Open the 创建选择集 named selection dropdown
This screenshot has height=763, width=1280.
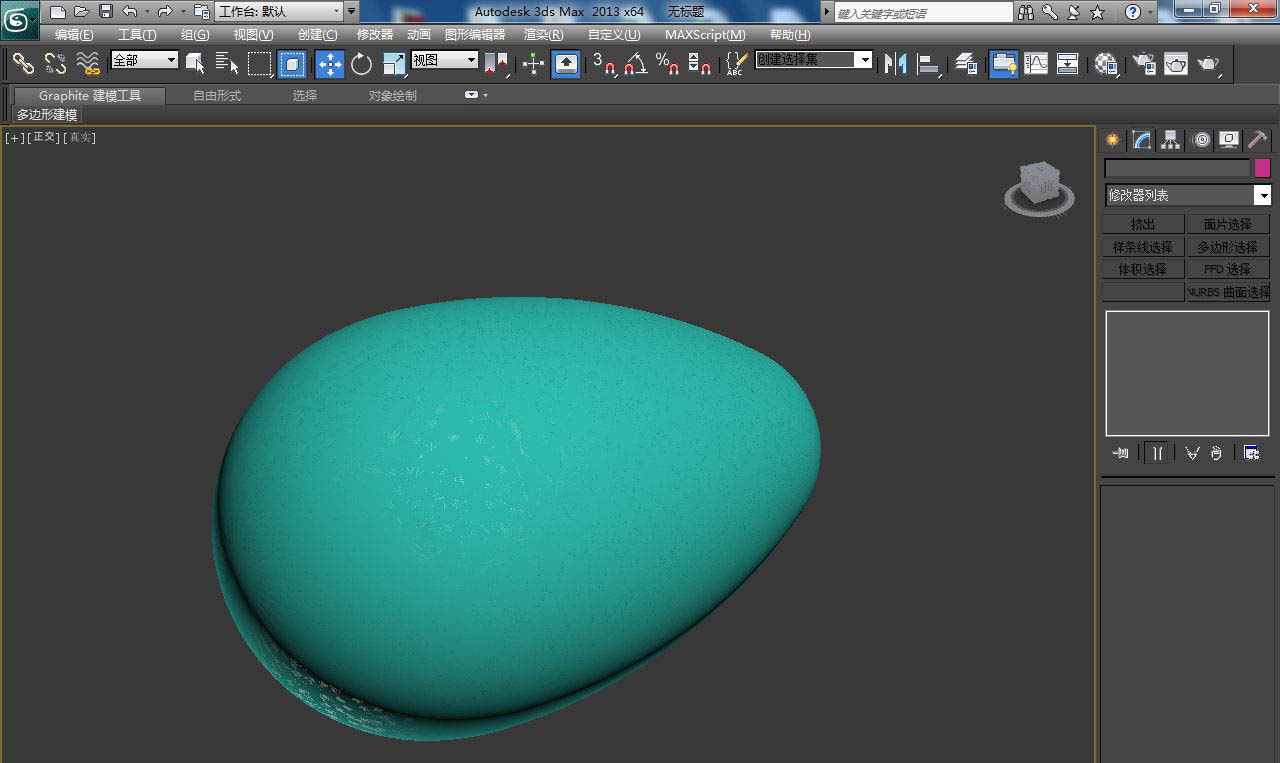[813, 60]
